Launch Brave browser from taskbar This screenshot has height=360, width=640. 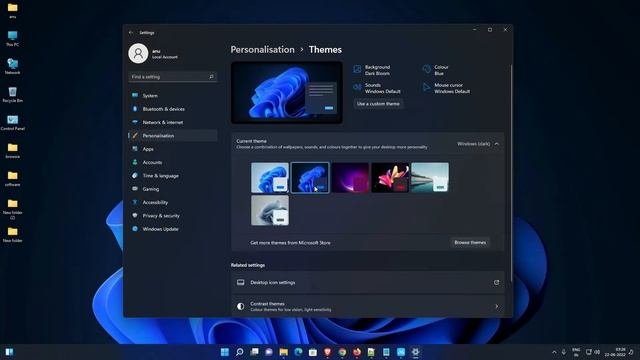click(327, 352)
